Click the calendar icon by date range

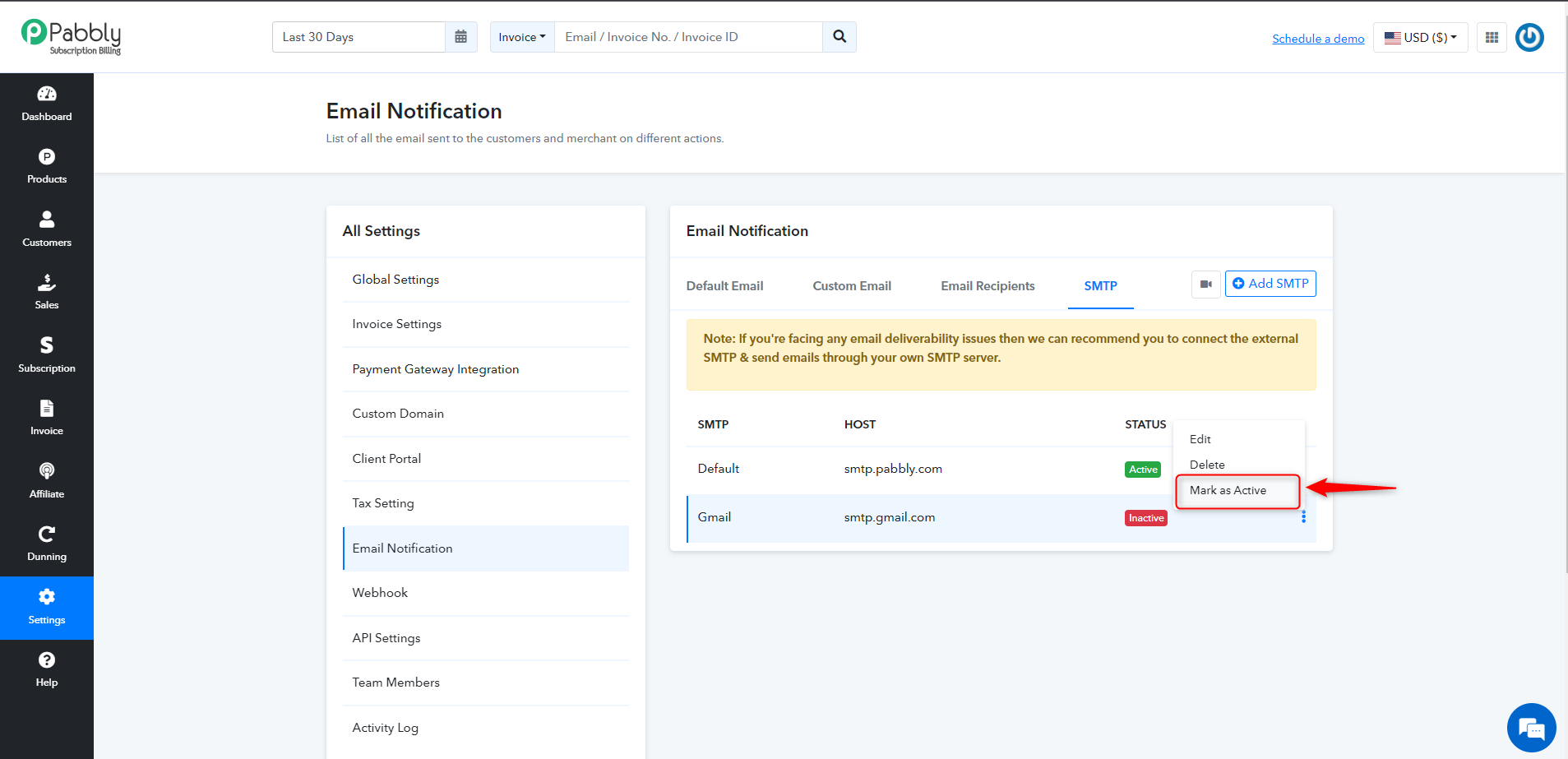pos(461,37)
